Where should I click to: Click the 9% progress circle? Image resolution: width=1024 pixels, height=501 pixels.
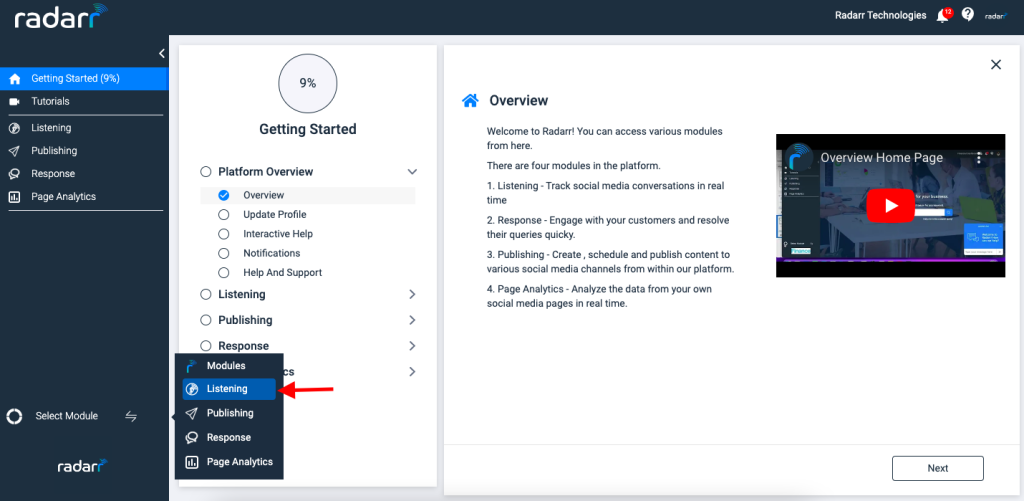308,83
